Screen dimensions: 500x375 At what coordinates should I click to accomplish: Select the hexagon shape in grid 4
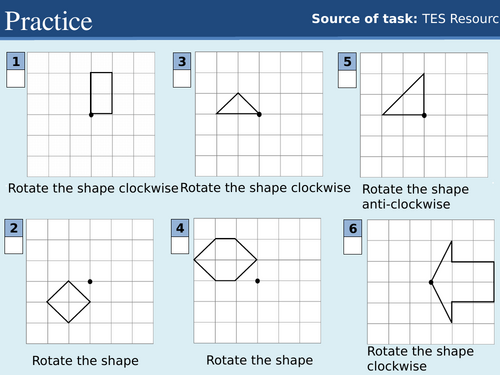pyautogui.click(x=225, y=259)
